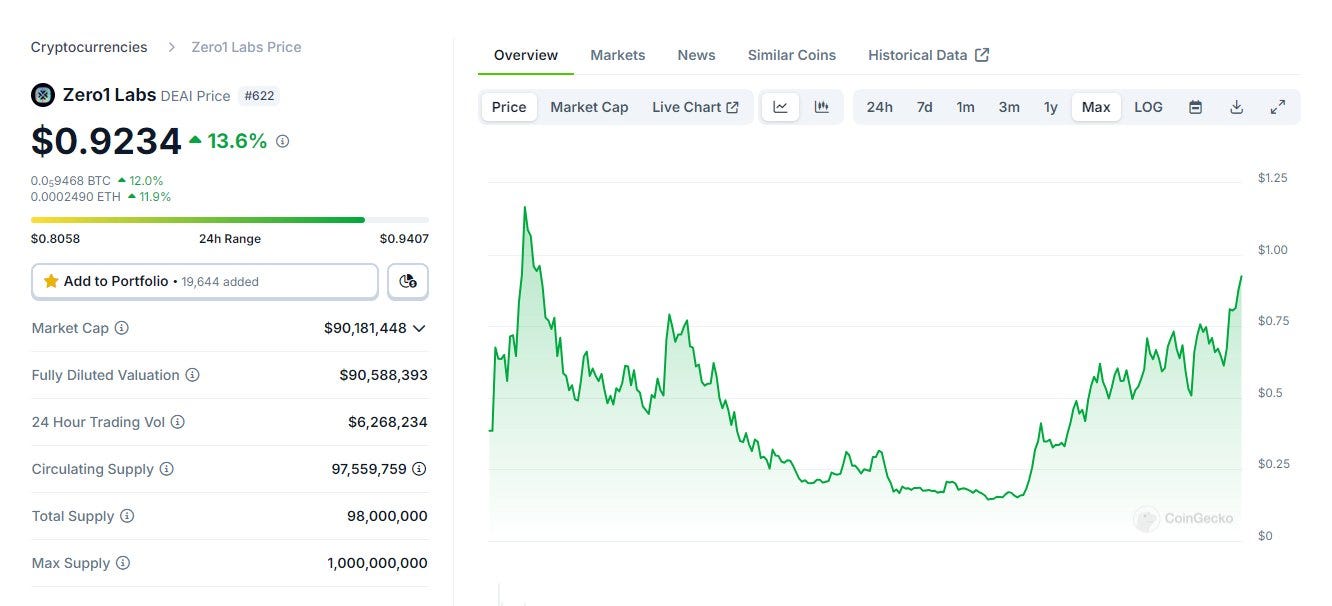Click the $0.8058 range low value
The height and width of the screenshot is (606, 1332).
(x=55, y=239)
